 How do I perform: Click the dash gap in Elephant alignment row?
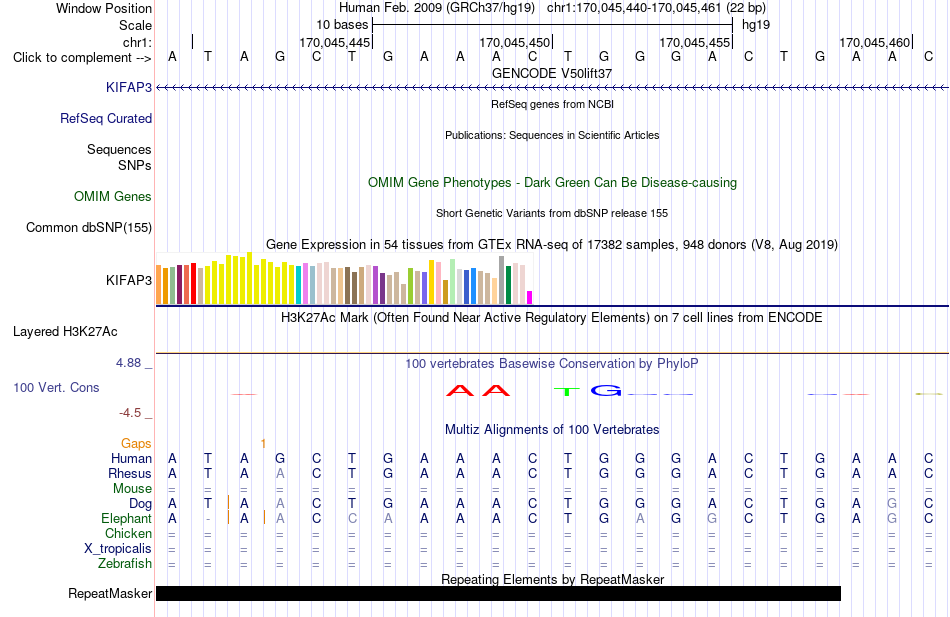(x=208, y=519)
